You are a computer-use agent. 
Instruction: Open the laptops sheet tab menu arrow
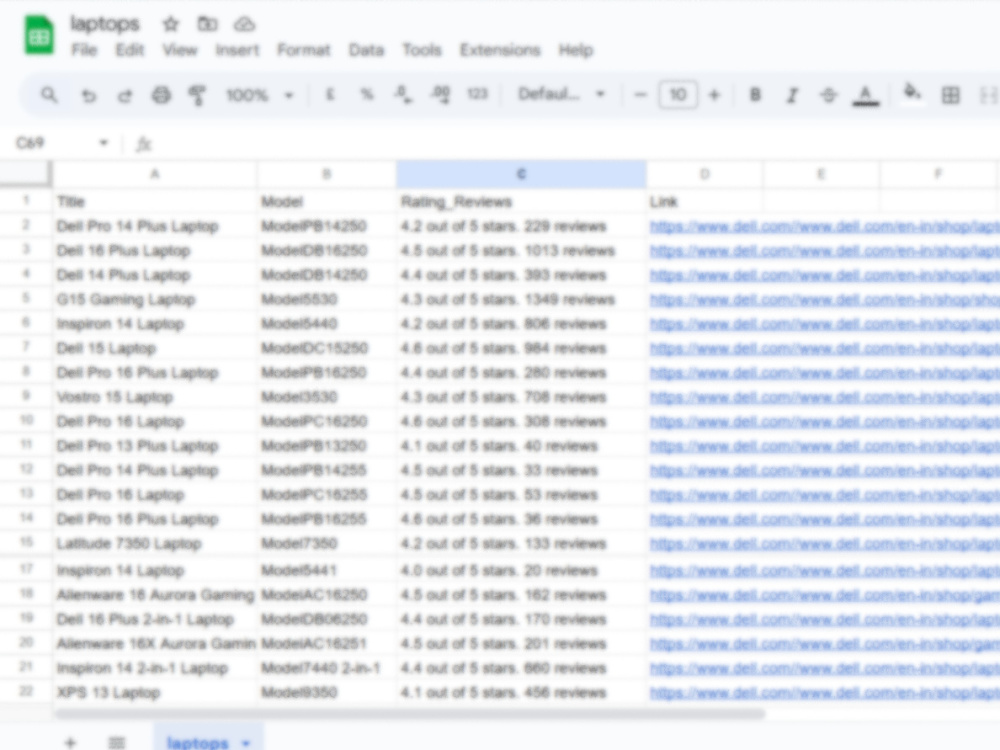click(246, 742)
